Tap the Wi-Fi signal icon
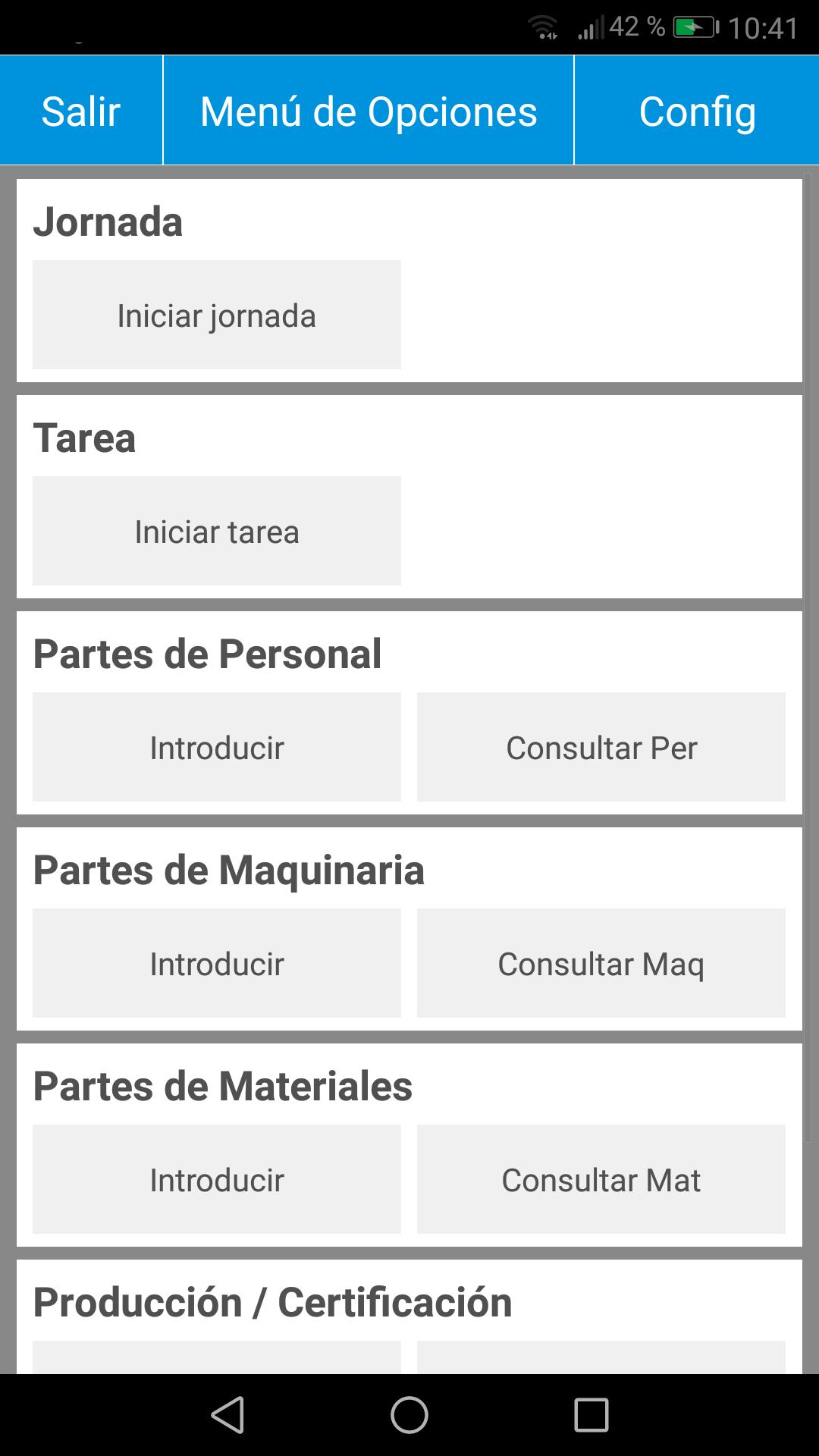This screenshot has width=819, height=1456. [x=543, y=27]
